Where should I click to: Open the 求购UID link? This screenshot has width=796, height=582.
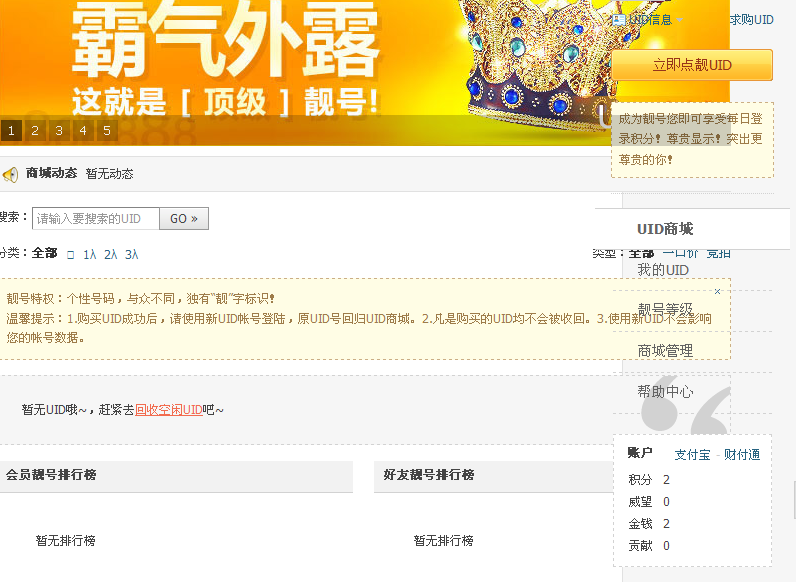(751, 20)
